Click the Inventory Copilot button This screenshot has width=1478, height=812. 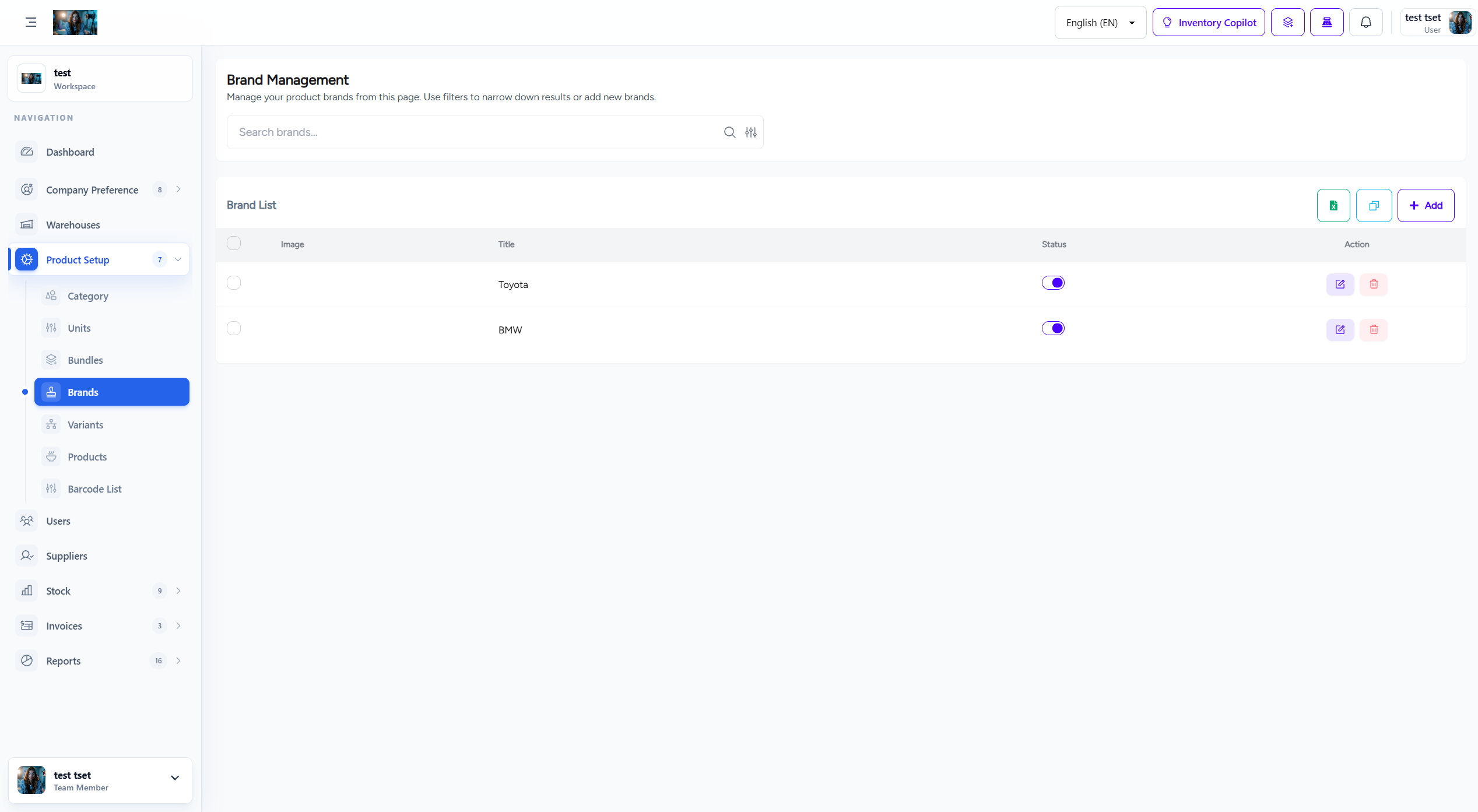pos(1209,22)
